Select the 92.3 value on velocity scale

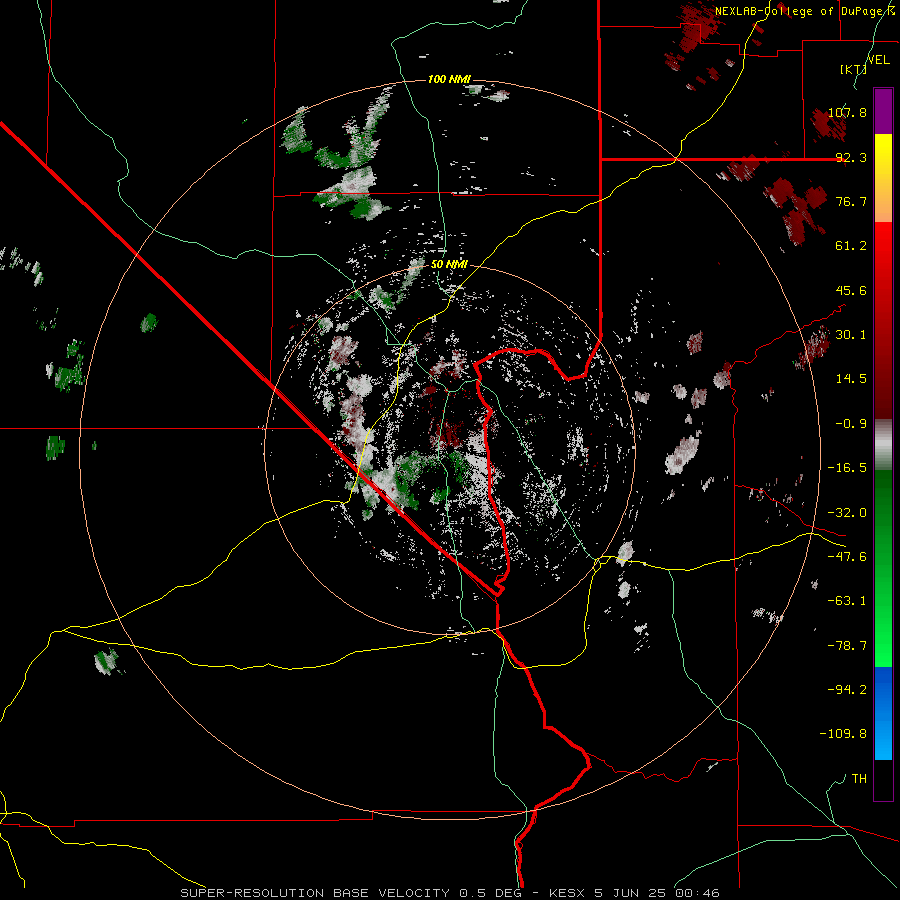point(851,157)
